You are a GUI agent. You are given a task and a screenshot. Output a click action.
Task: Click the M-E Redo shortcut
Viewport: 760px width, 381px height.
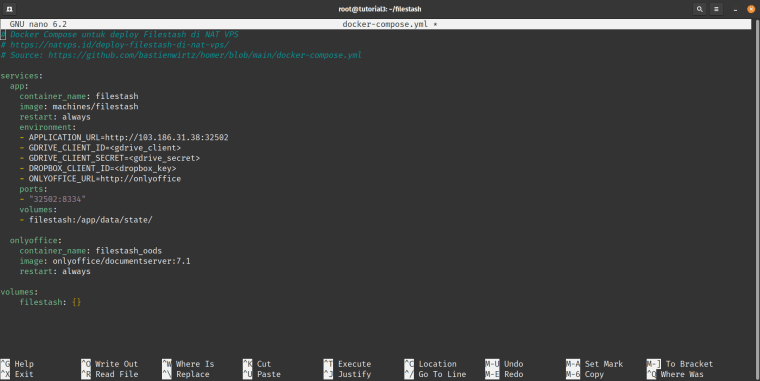(x=504, y=374)
